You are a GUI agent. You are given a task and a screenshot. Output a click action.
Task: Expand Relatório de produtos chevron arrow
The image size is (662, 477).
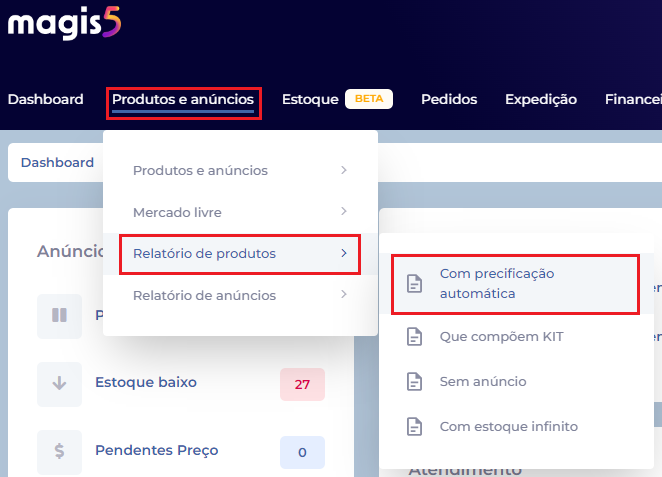click(x=344, y=253)
